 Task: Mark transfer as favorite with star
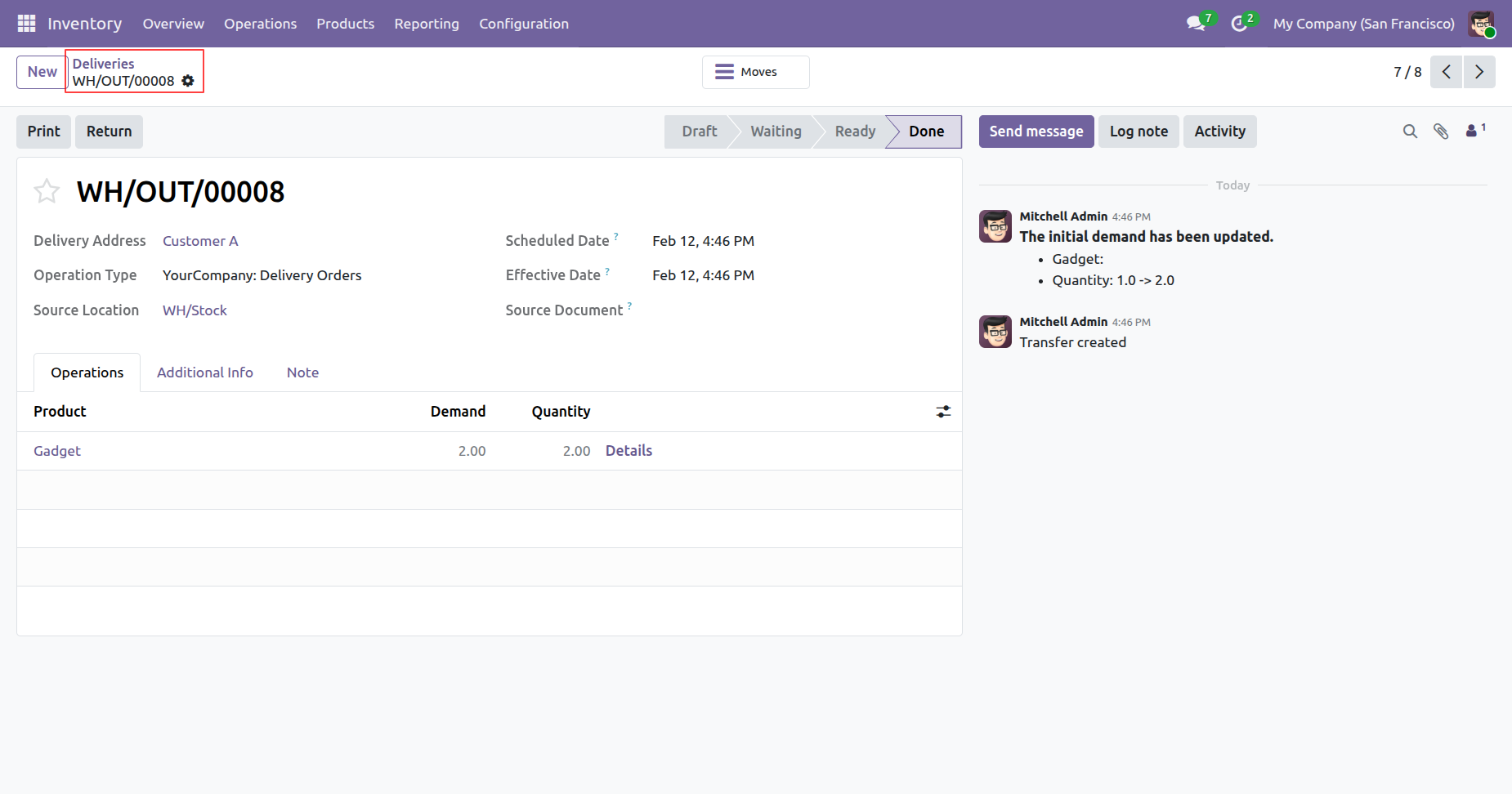point(47,191)
